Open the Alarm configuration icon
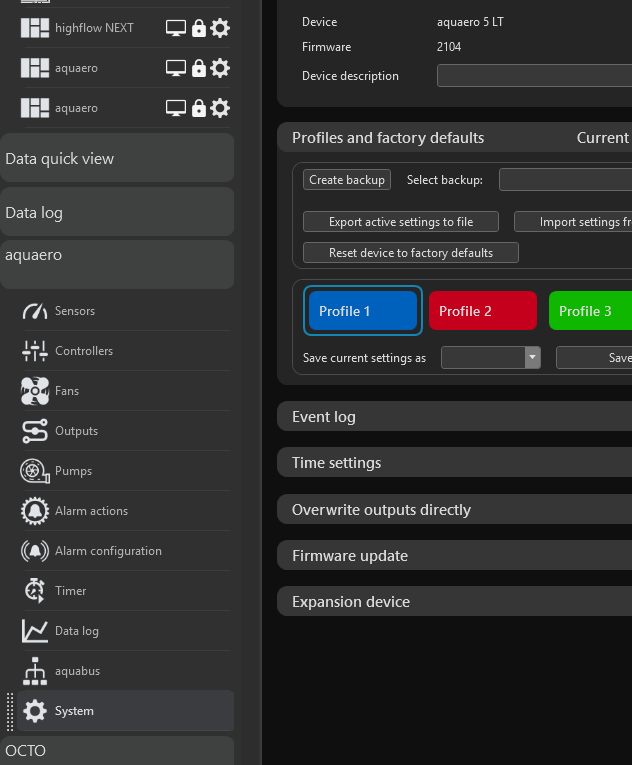The height and width of the screenshot is (765, 632). [x=35, y=551]
